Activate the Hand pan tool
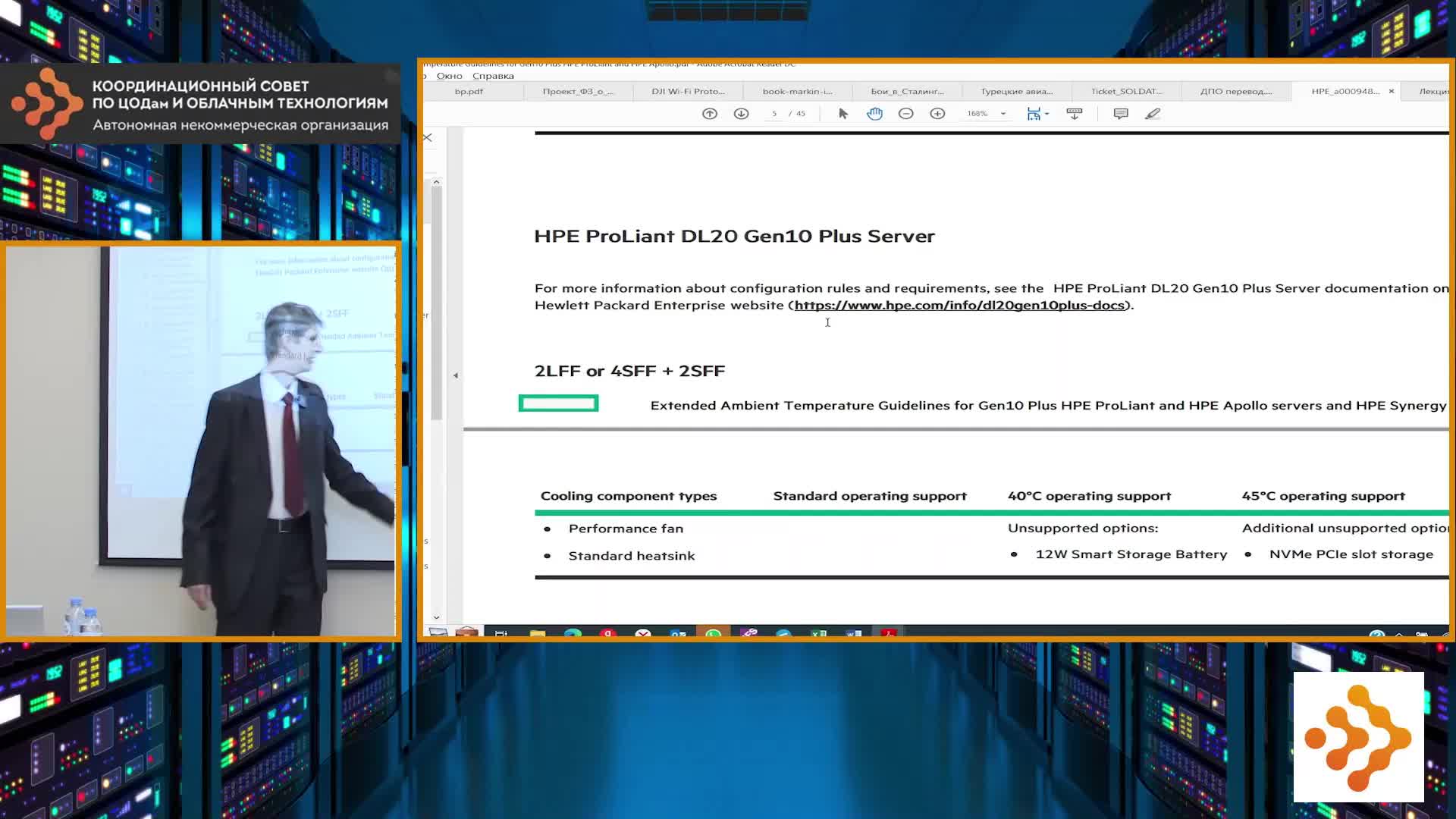The image size is (1456, 819). click(875, 114)
